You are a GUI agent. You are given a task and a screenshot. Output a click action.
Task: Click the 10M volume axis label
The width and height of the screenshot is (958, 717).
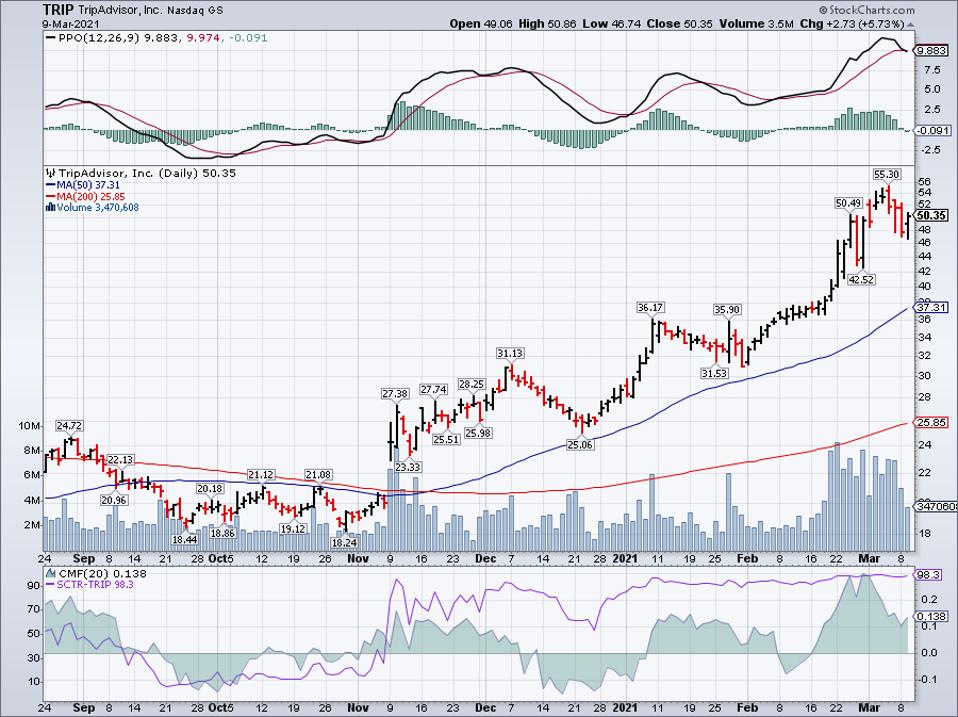pos(31,426)
